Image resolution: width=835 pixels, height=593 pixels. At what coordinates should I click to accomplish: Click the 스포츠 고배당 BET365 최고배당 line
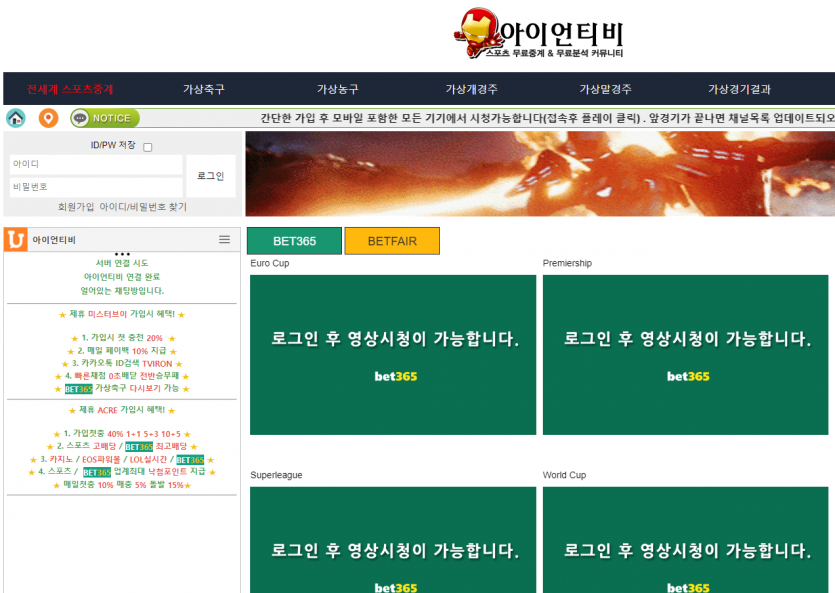[x=122, y=446]
